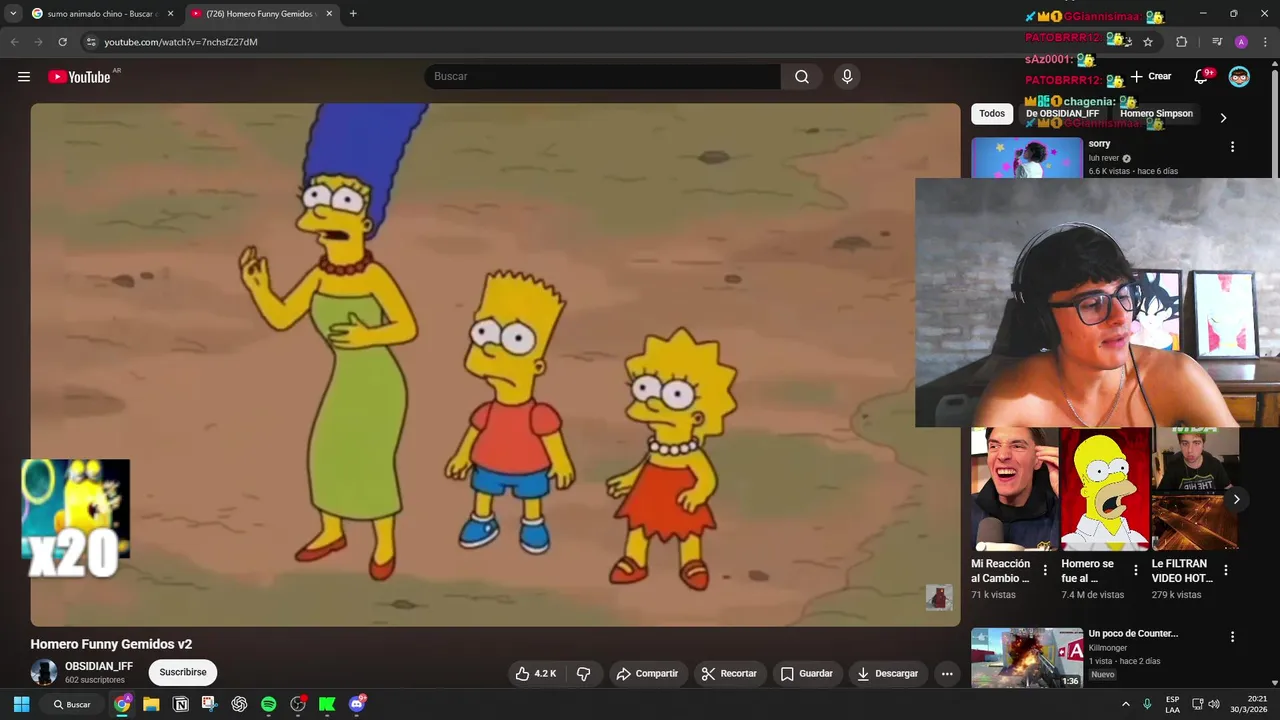The height and width of the screenshot is (720, 1280).
Task: Open File Explorer from the taskbar
Action: pos(151,704)
